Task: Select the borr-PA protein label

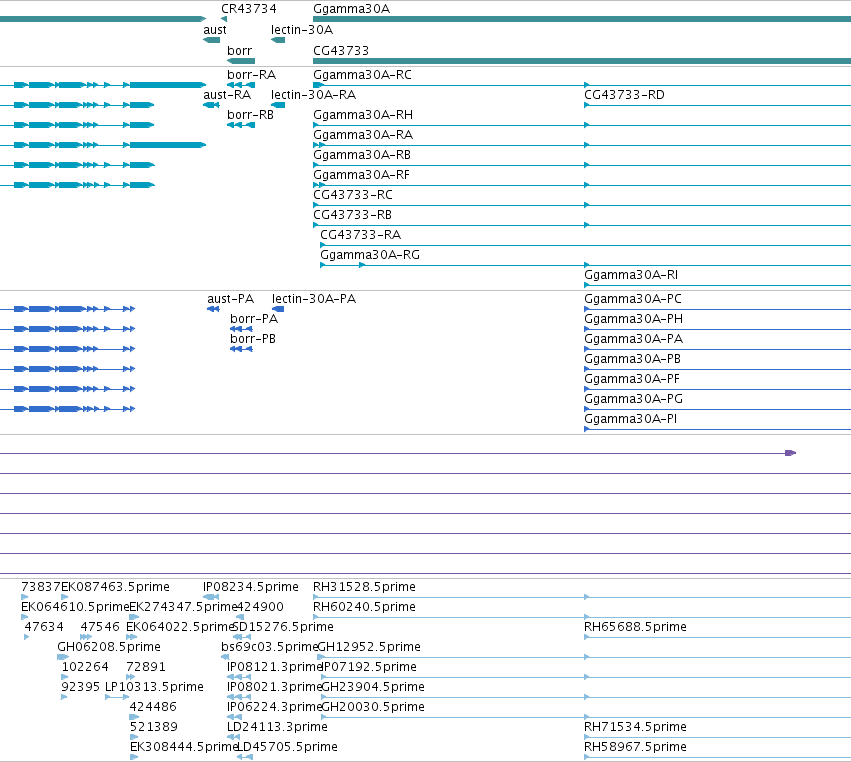Action: coord(254,319)
